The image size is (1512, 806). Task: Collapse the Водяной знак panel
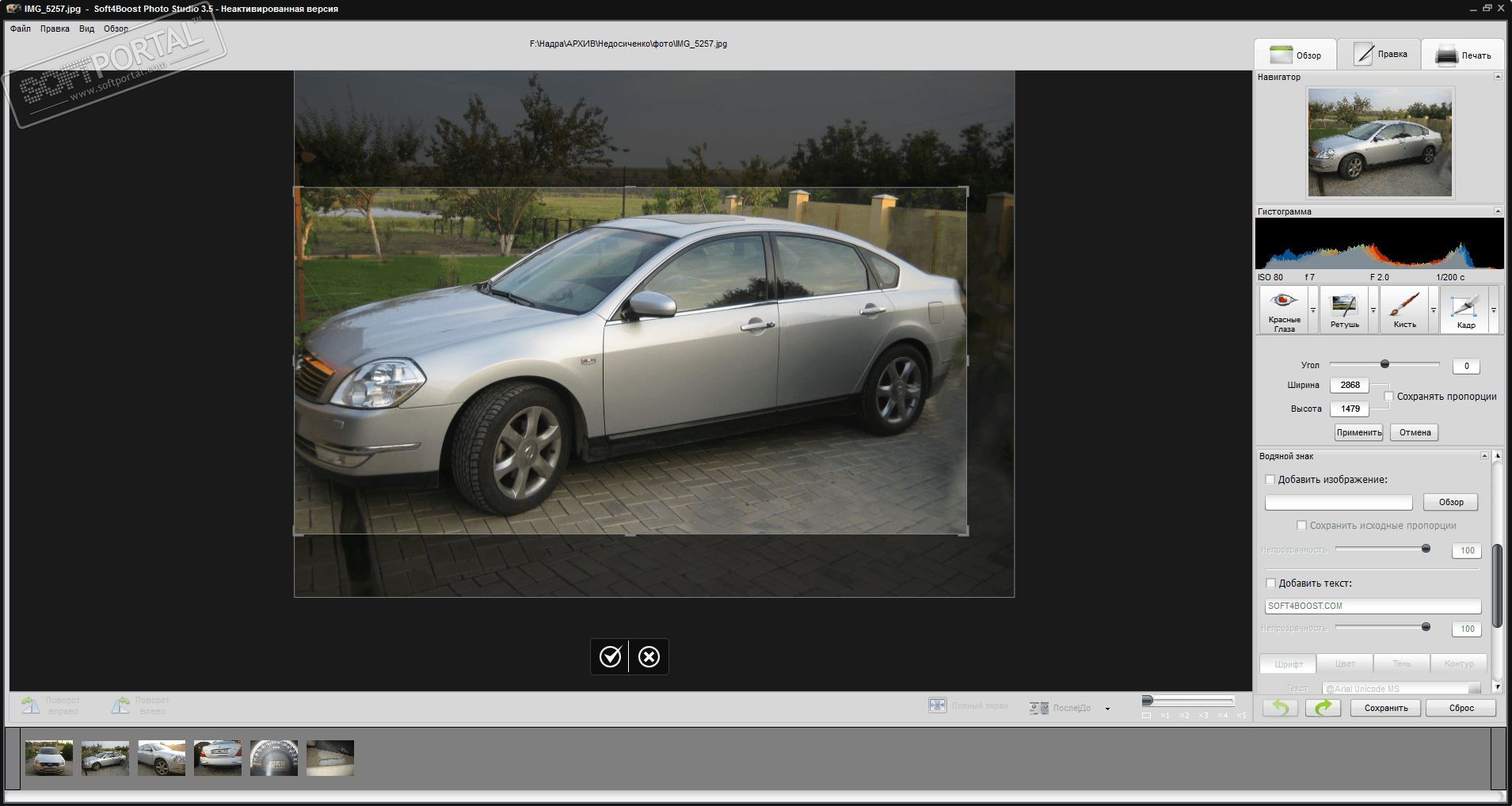(1484, 455)
